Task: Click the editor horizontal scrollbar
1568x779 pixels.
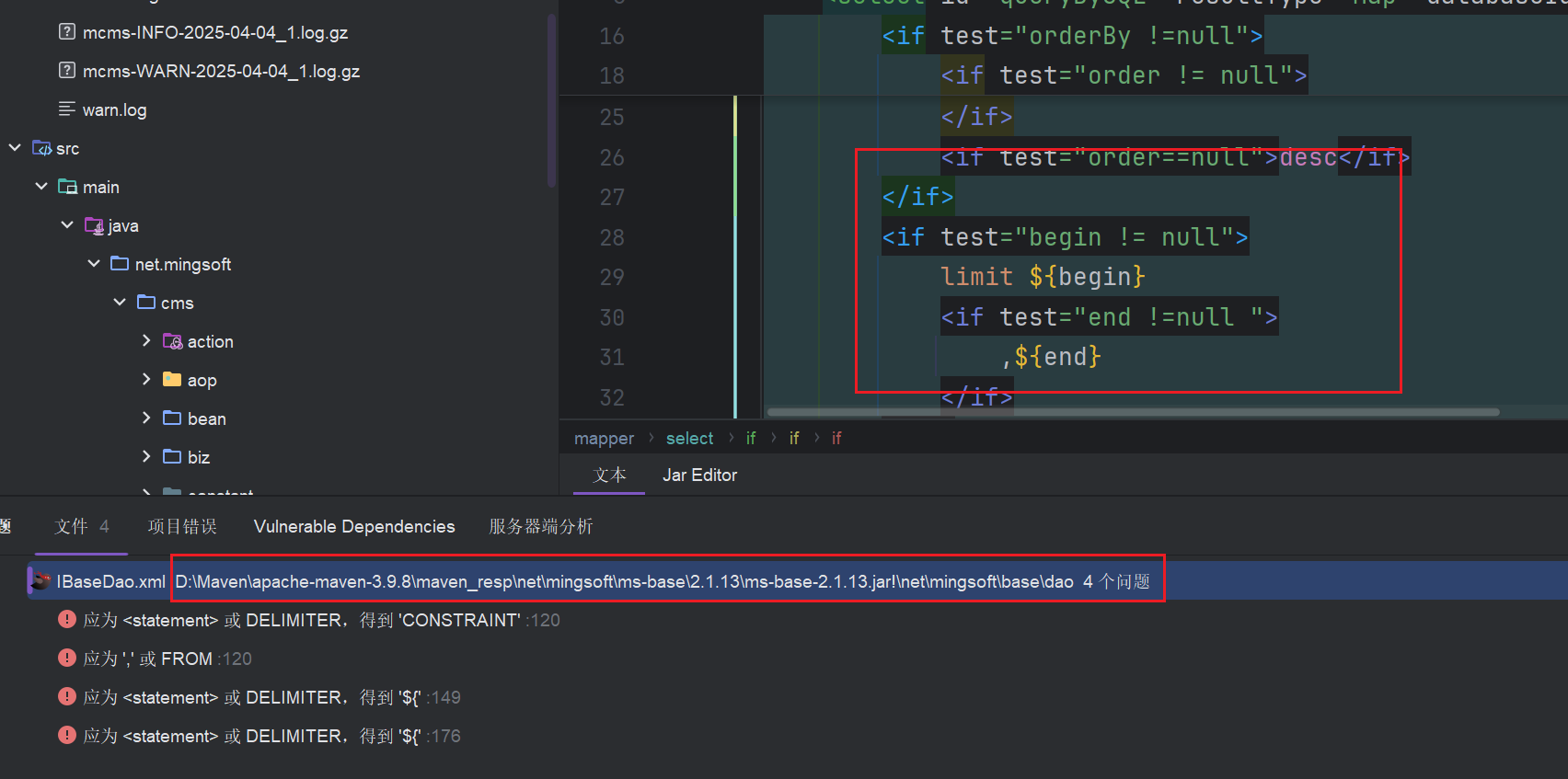Action: [x=1132, y=412]
